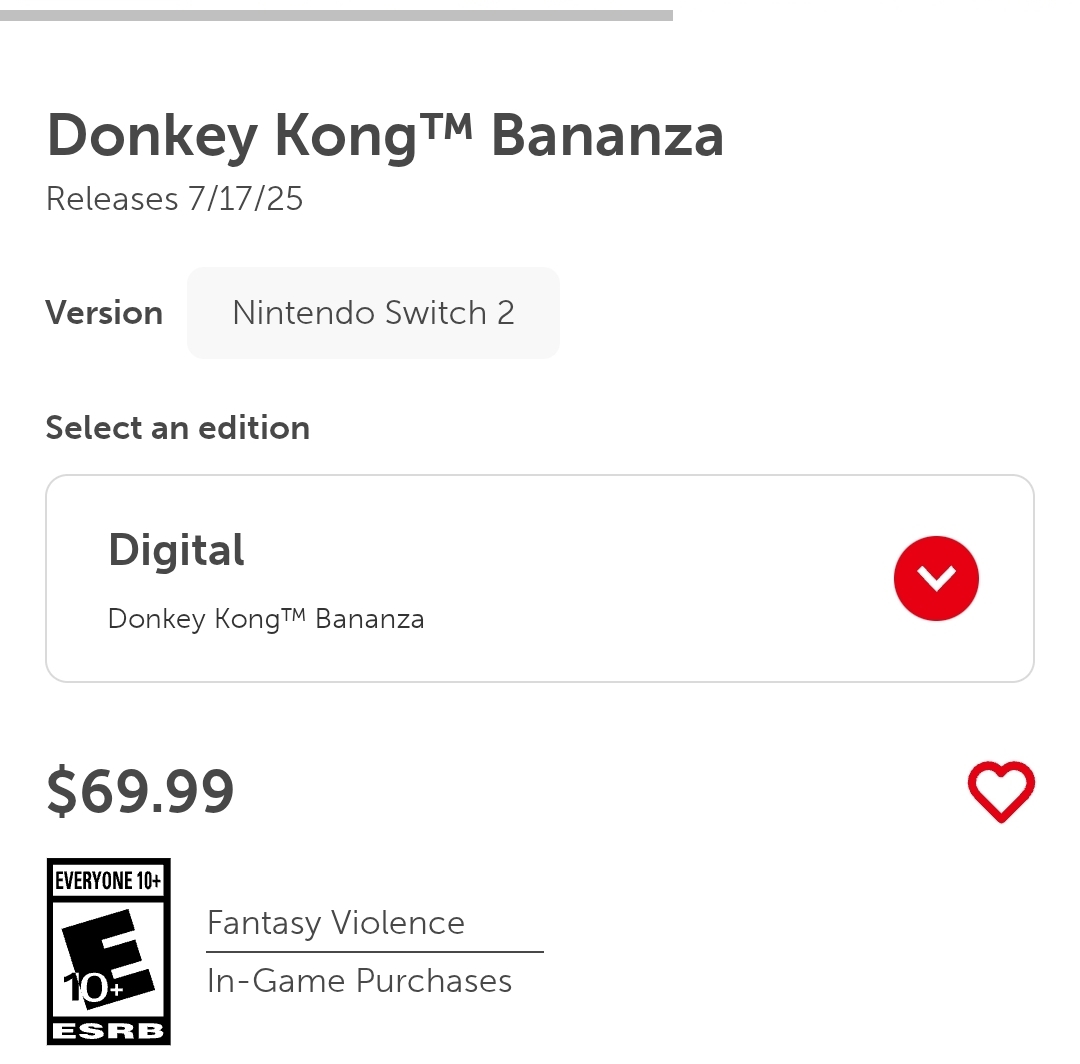The width and height of the screenshot is (1080, 1064).
Task: Click Donkey Kong Bananza subtitle in edition card
Action: click(266, 618)
